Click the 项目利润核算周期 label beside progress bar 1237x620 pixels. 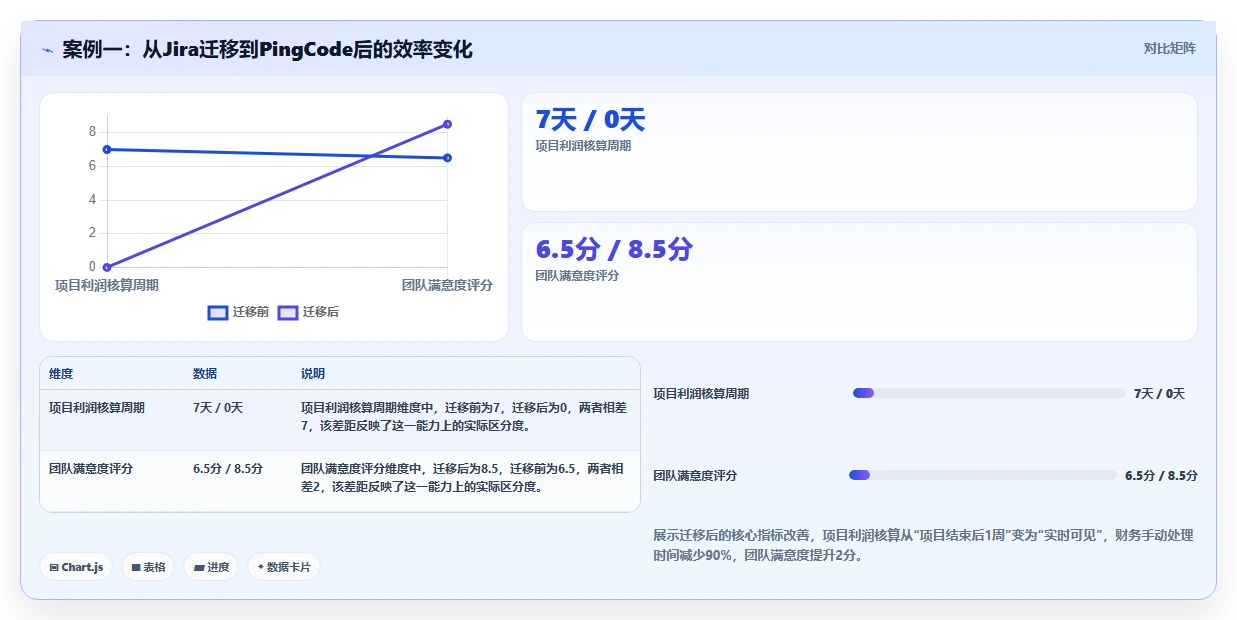pyautogui.click(x=701, y=394)
